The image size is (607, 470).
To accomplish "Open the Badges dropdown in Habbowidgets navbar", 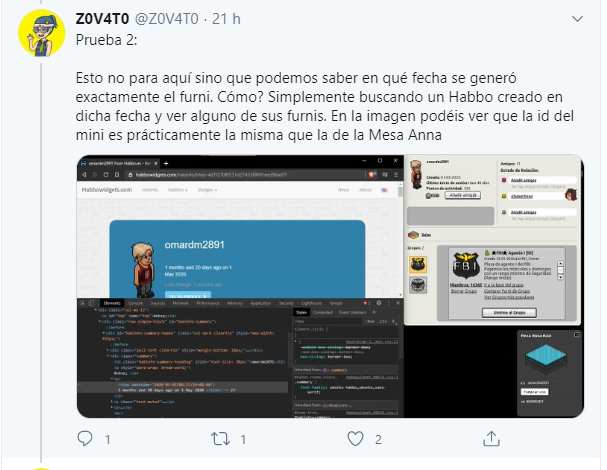I will [x=207, y=190].
